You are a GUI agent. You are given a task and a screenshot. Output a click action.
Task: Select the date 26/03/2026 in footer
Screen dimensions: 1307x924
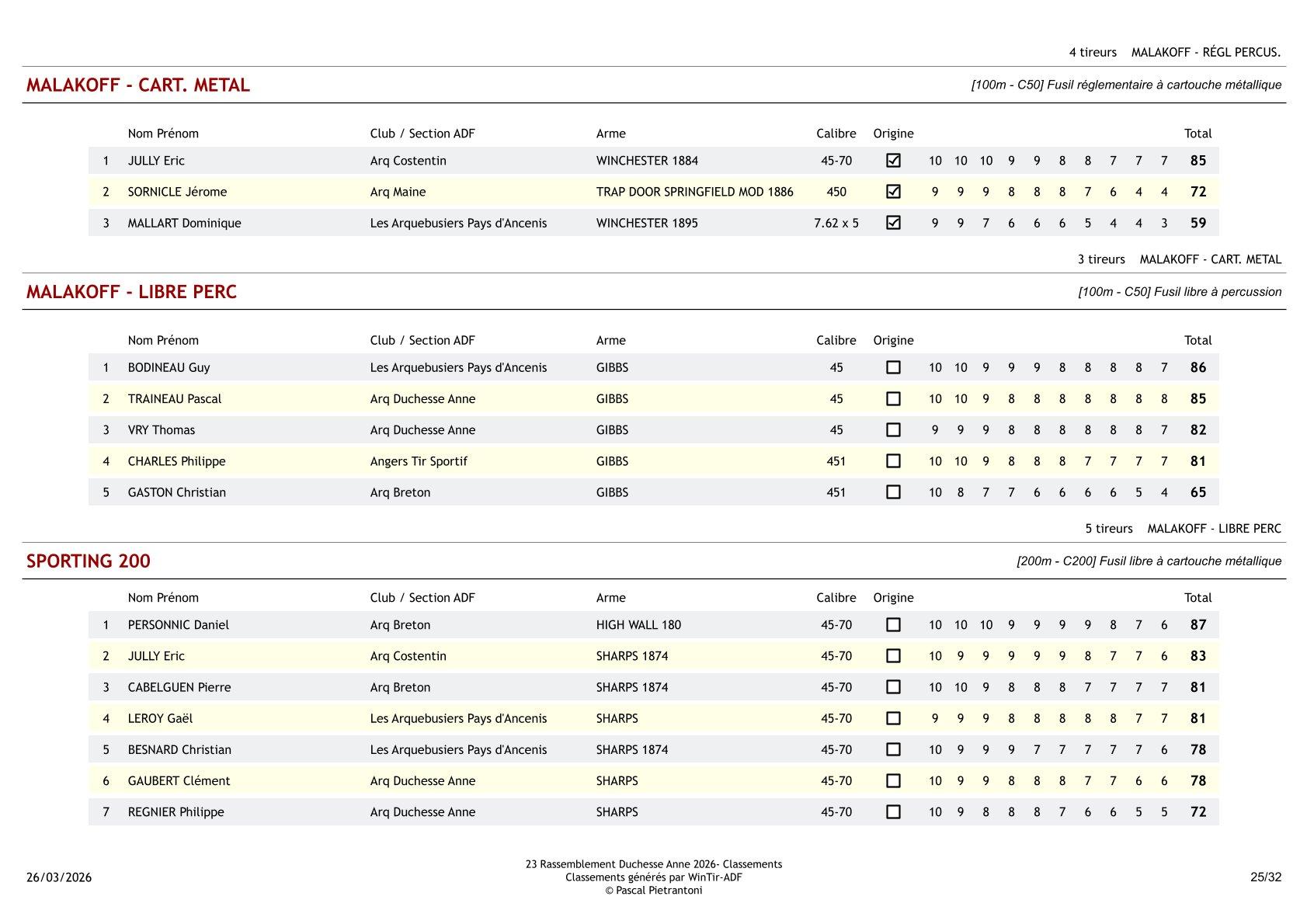59,877
